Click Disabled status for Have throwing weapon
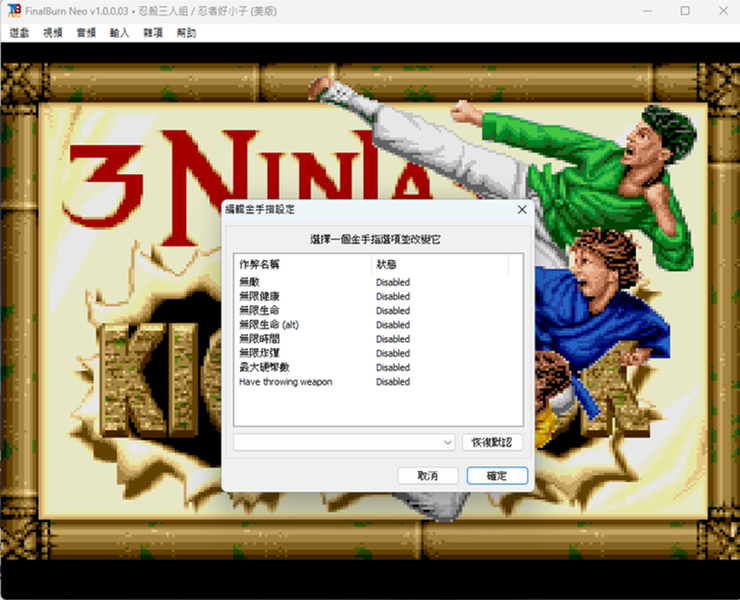This screenshot has height=600, width=740. [393, 381]
